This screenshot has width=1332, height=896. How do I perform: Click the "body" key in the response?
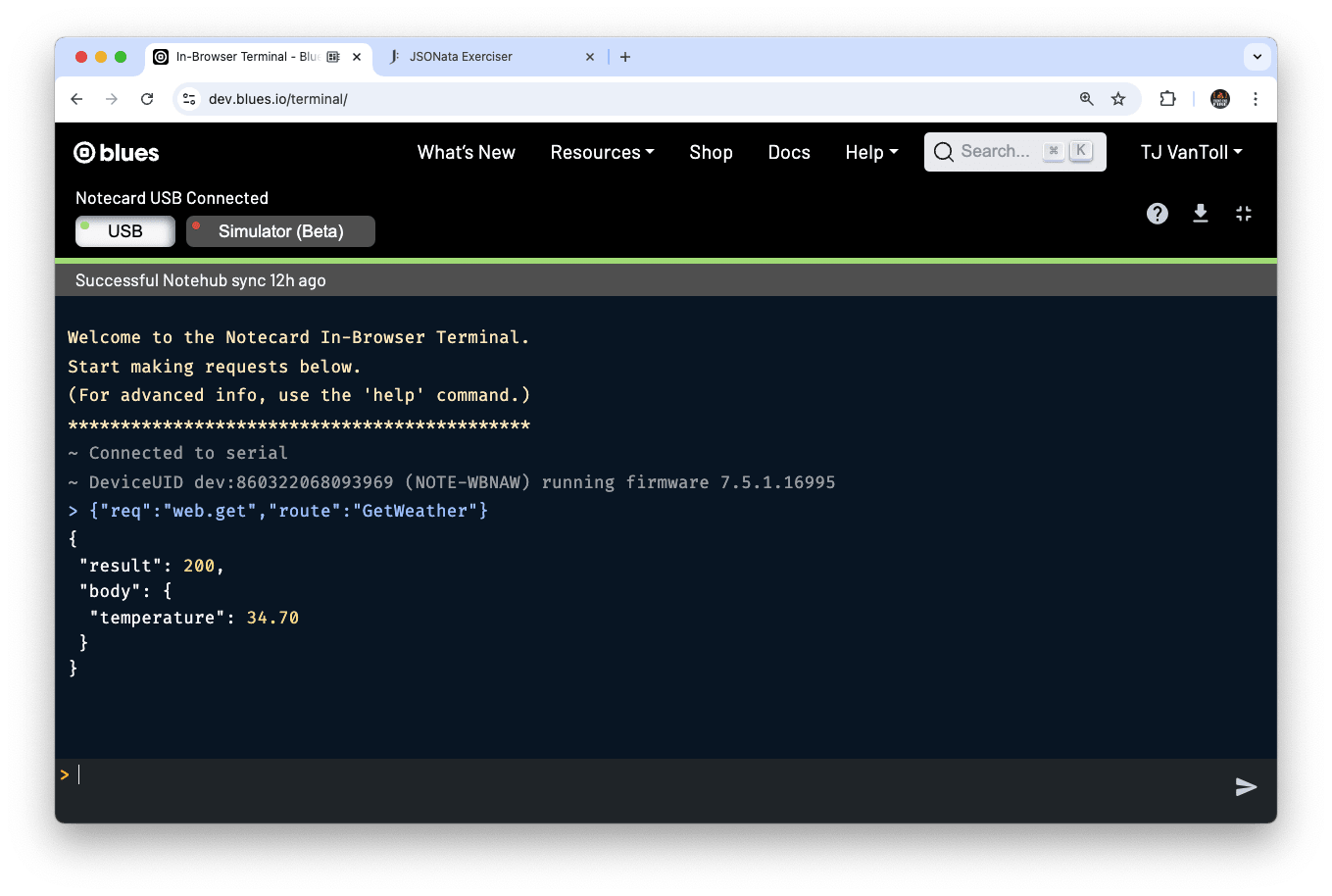click(x=110, y=591)
